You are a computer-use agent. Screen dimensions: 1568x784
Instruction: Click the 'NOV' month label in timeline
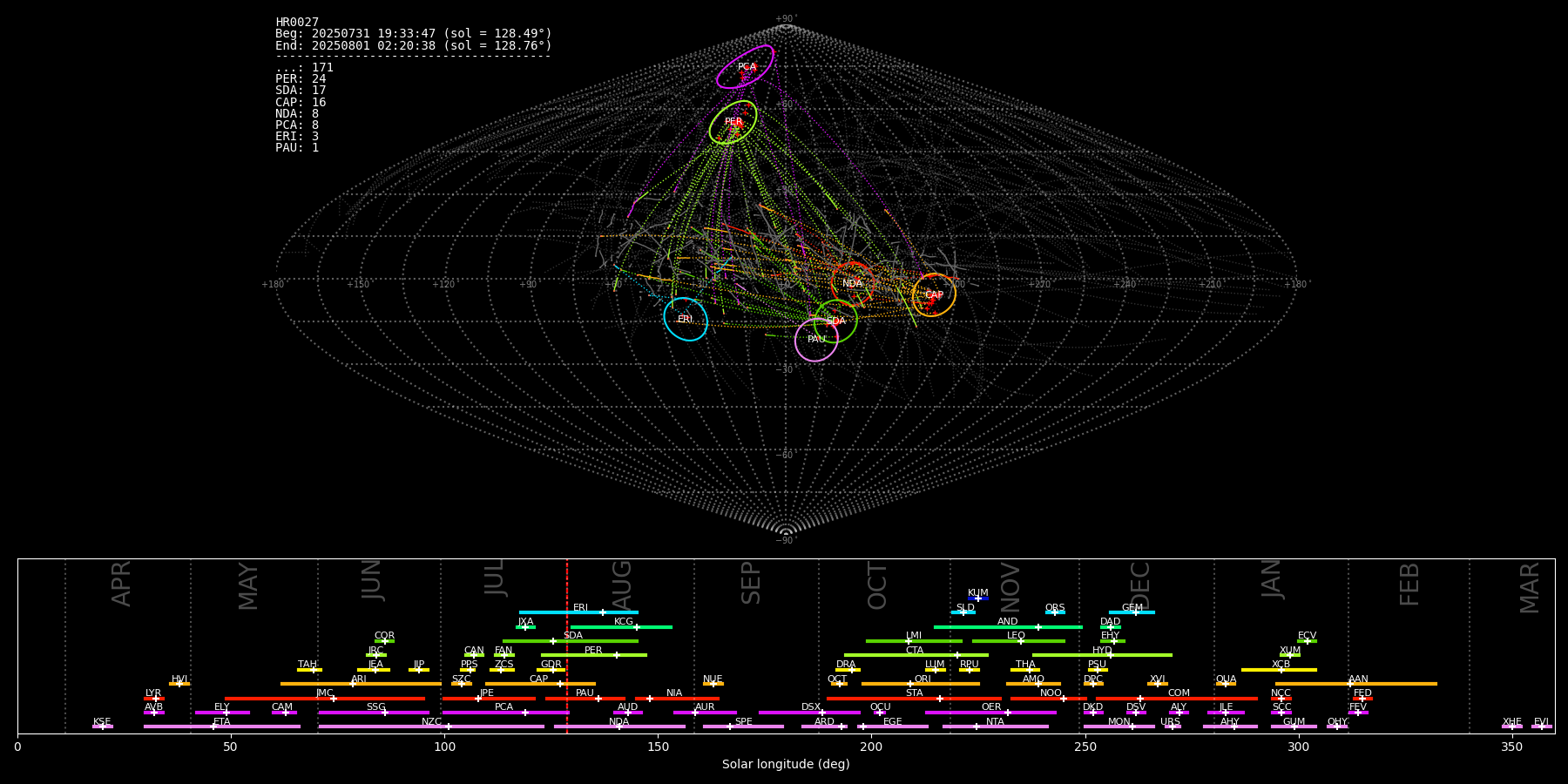coord(1010,587)
